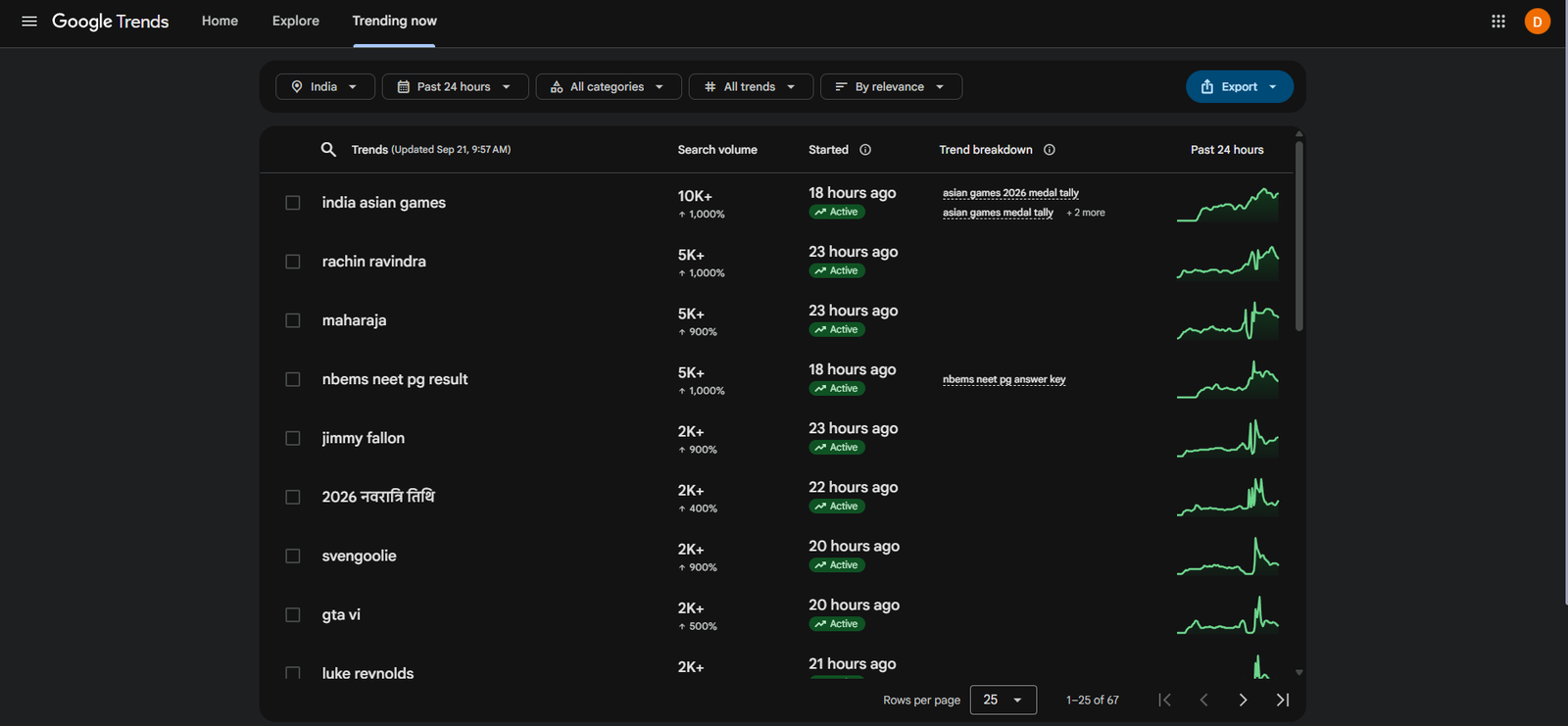Tick the jimmy fallon checkbox
The width and height of the screenshot is (1568, 726).
point(293,438)
